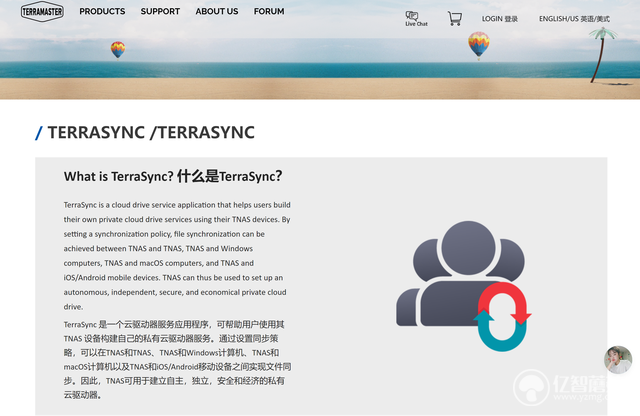The image size is (640, 416).
Task: Open the PRODUCTS menu
Action: pos(102,11)
